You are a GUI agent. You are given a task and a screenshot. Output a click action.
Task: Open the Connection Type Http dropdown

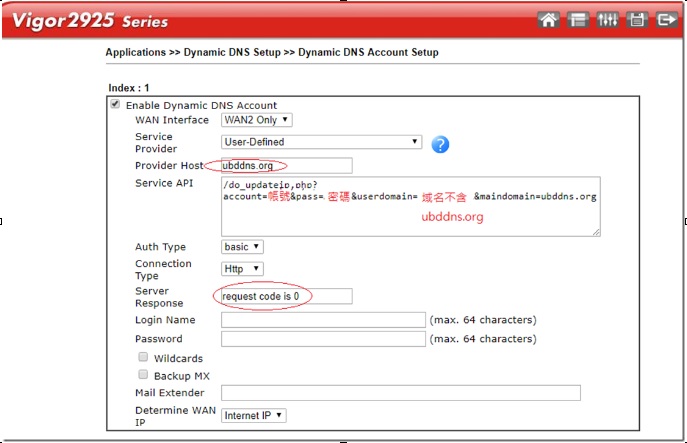click(x=242, y=269)
